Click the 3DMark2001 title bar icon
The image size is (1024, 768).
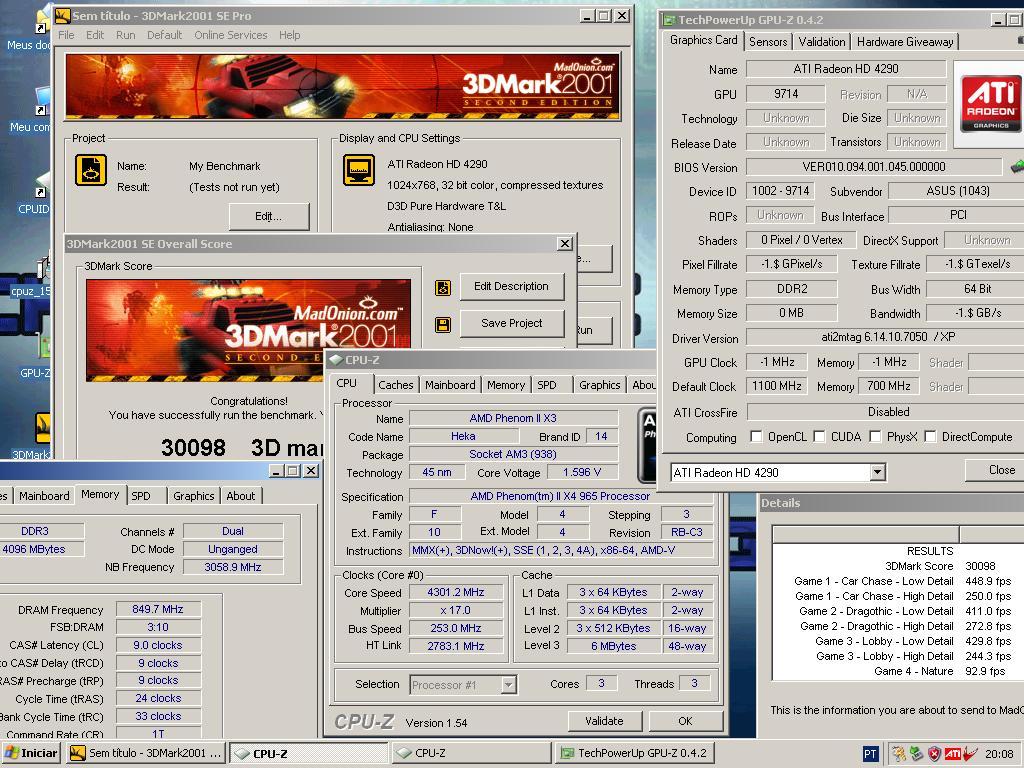pos(62,15)
